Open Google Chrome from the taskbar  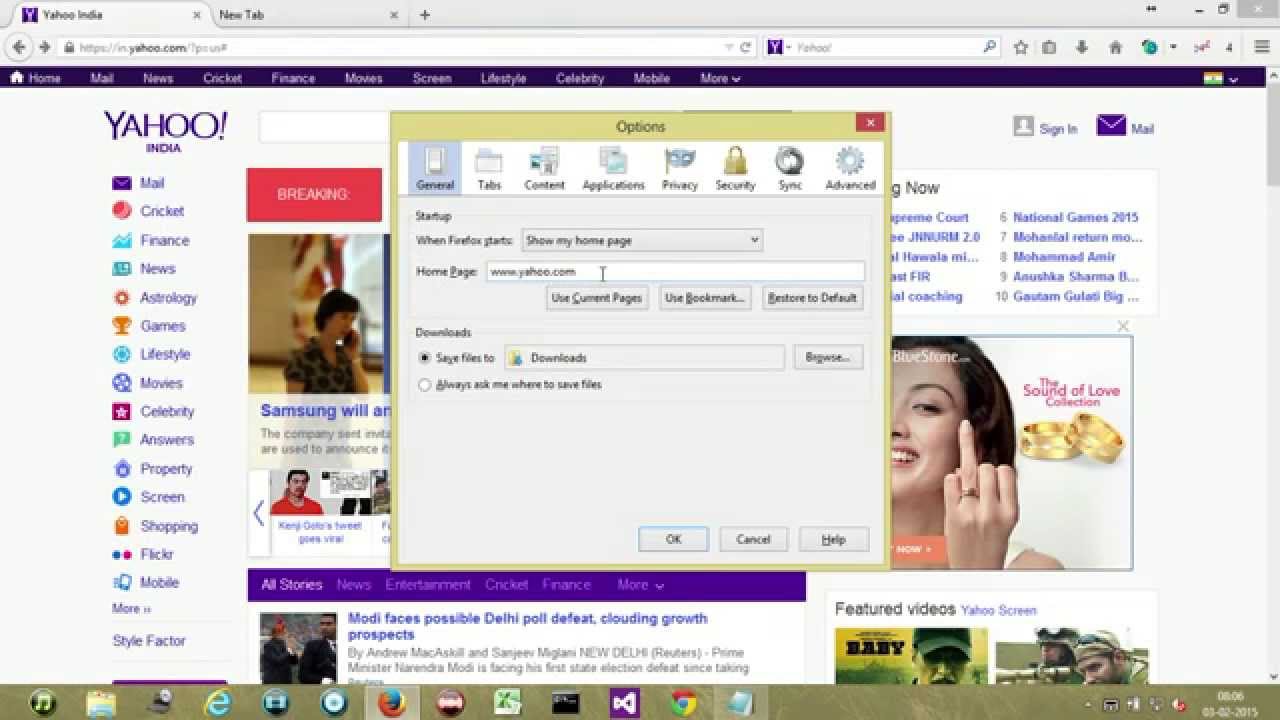click(x=683, y=703)
